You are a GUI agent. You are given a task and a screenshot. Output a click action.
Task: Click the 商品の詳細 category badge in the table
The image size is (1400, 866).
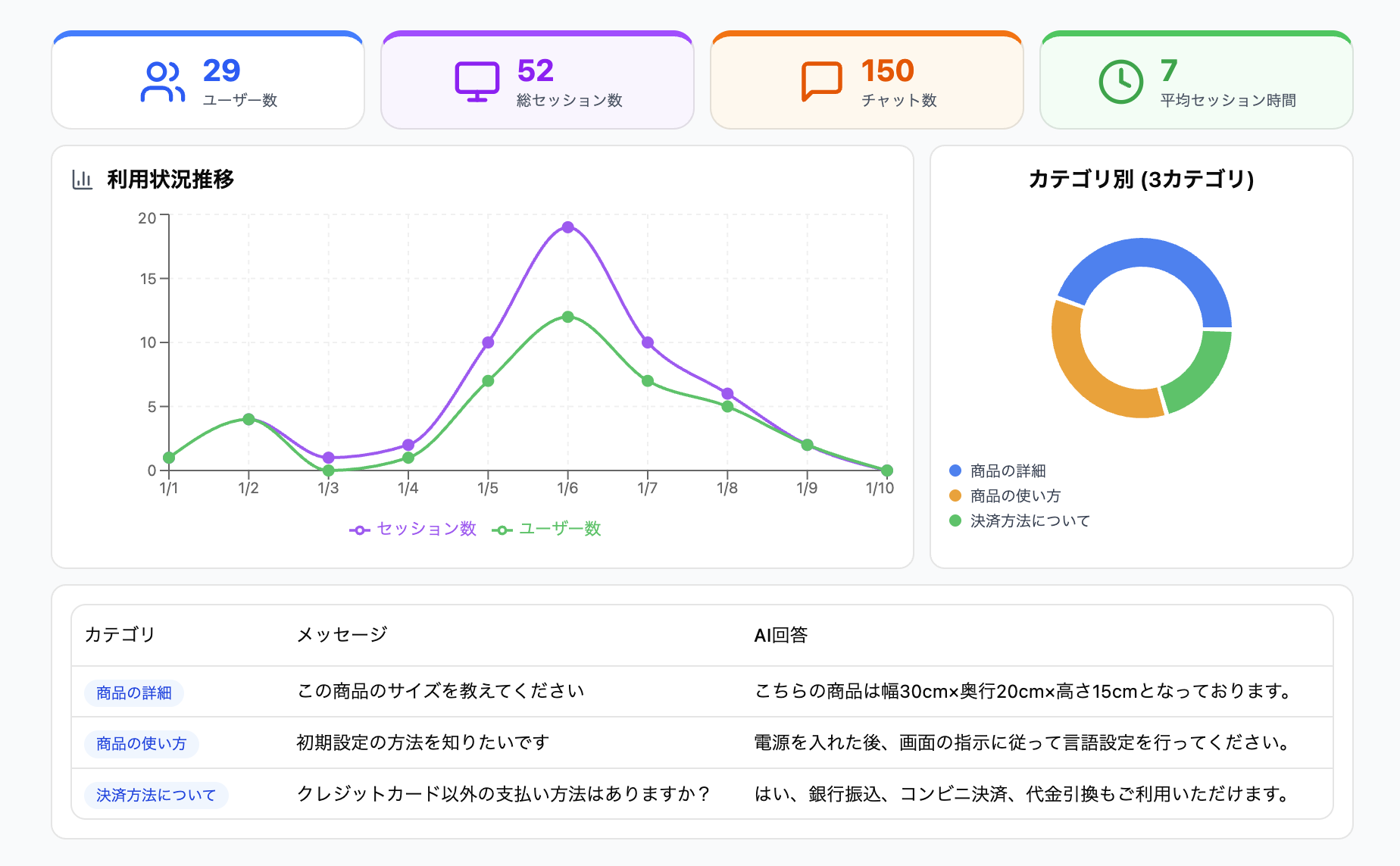tap(133, 692)
